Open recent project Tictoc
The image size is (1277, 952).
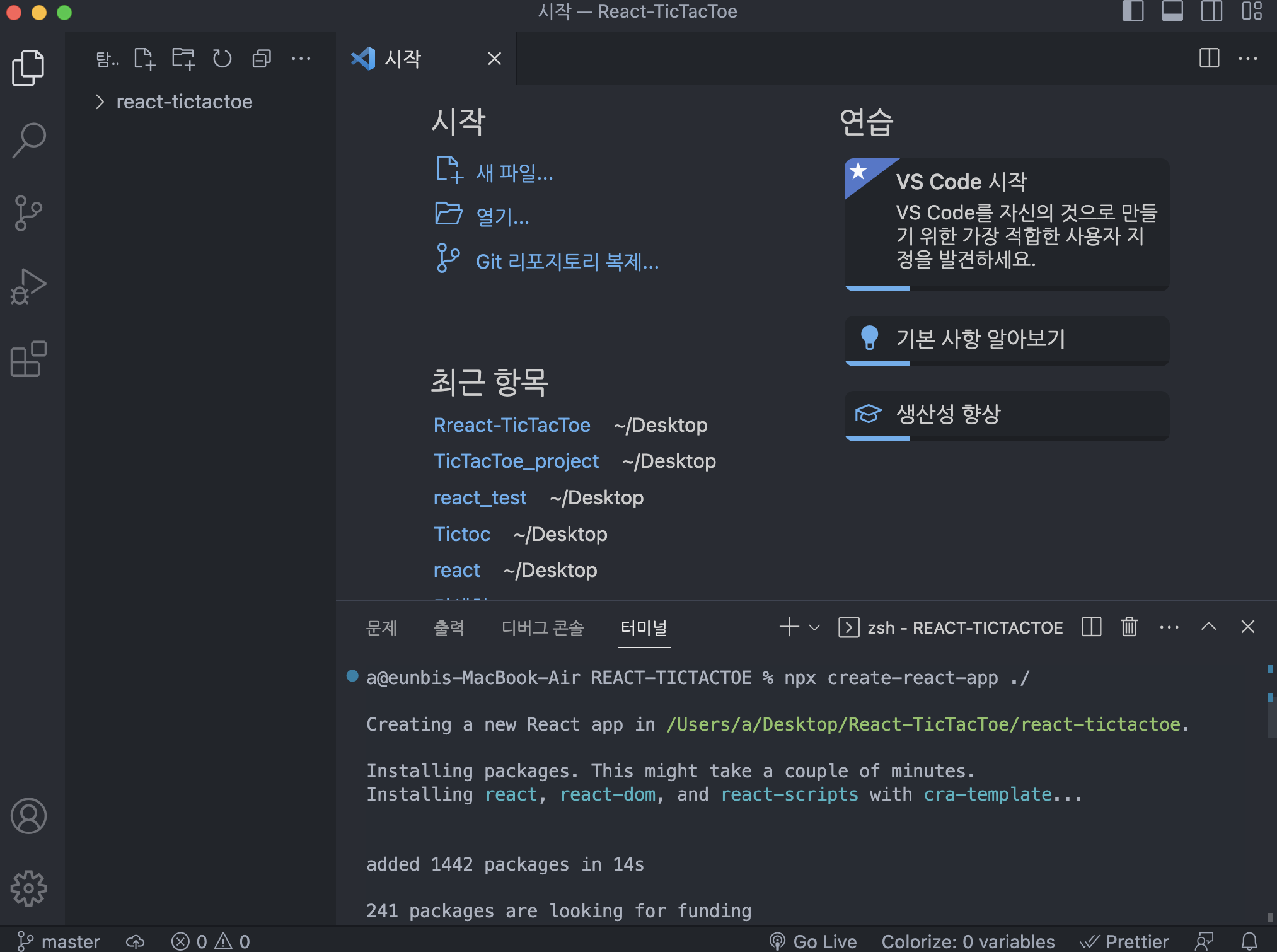point(462,535)
